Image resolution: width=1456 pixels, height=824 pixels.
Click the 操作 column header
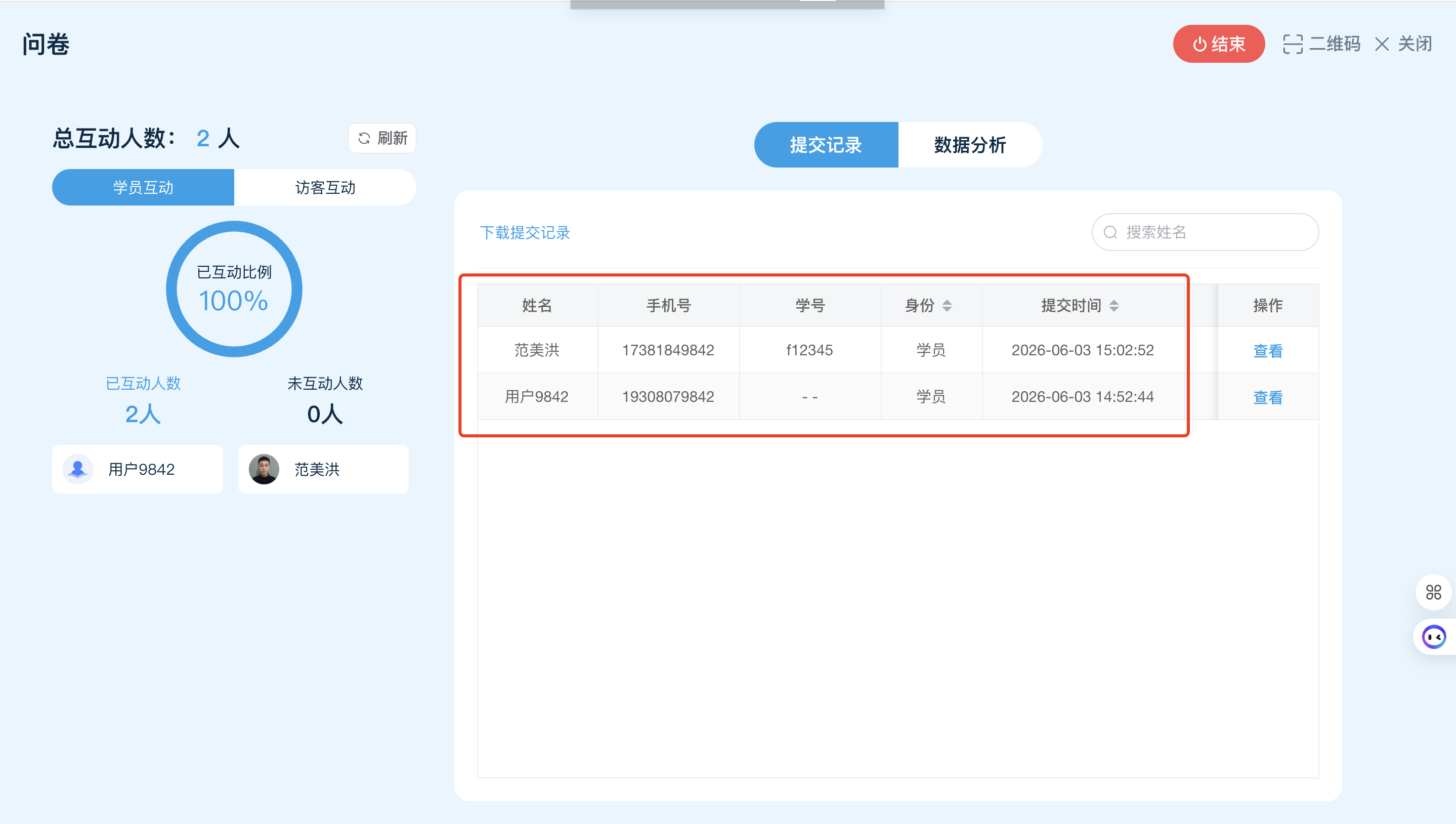pyautogui.click(x=1268, y=306)
